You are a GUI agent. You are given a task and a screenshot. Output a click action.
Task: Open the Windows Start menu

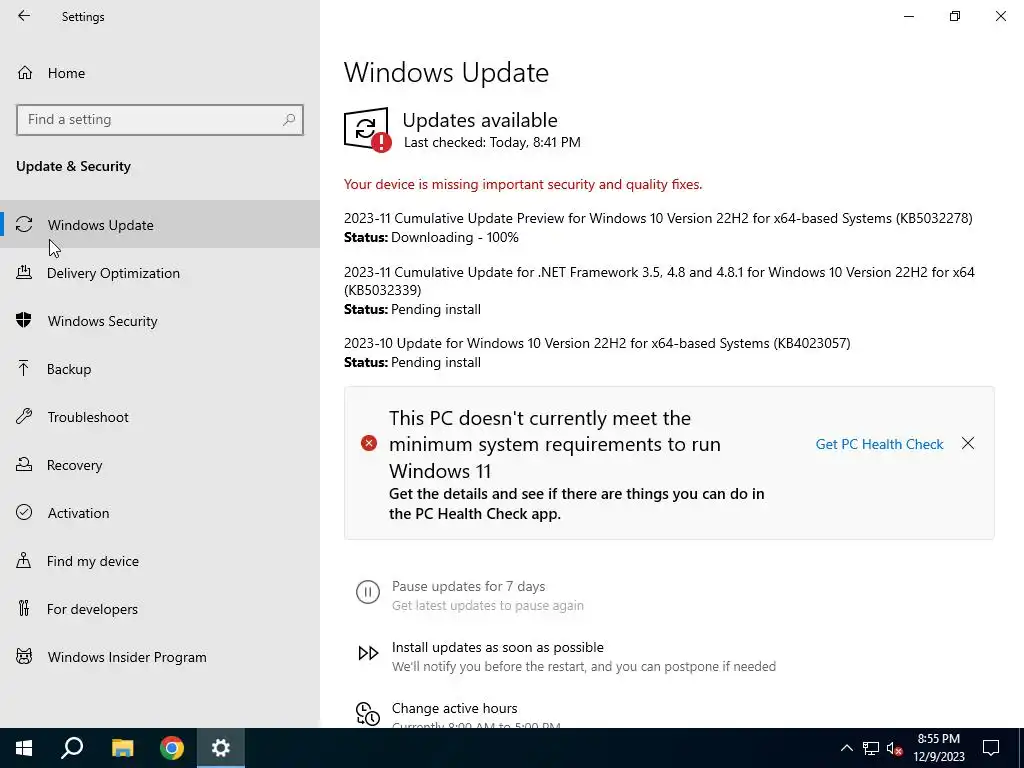click(24, 748)
